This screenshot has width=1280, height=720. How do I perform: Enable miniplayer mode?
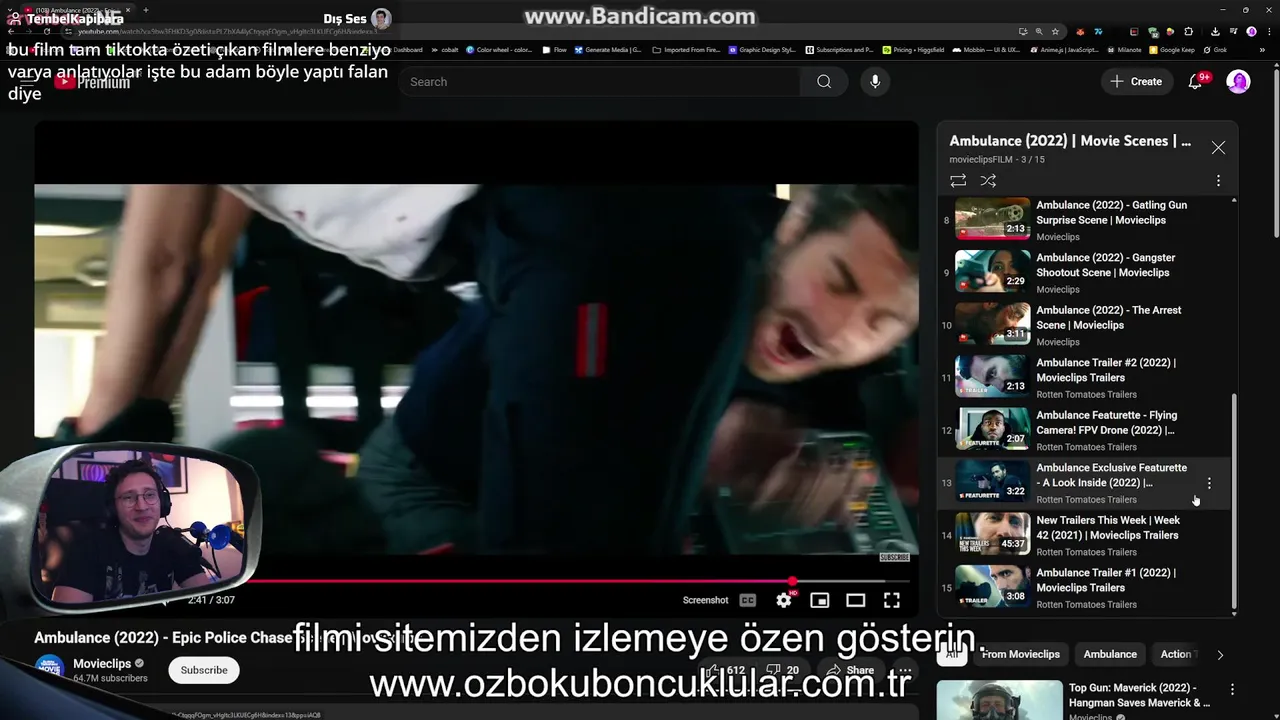(x=820, y=600)
